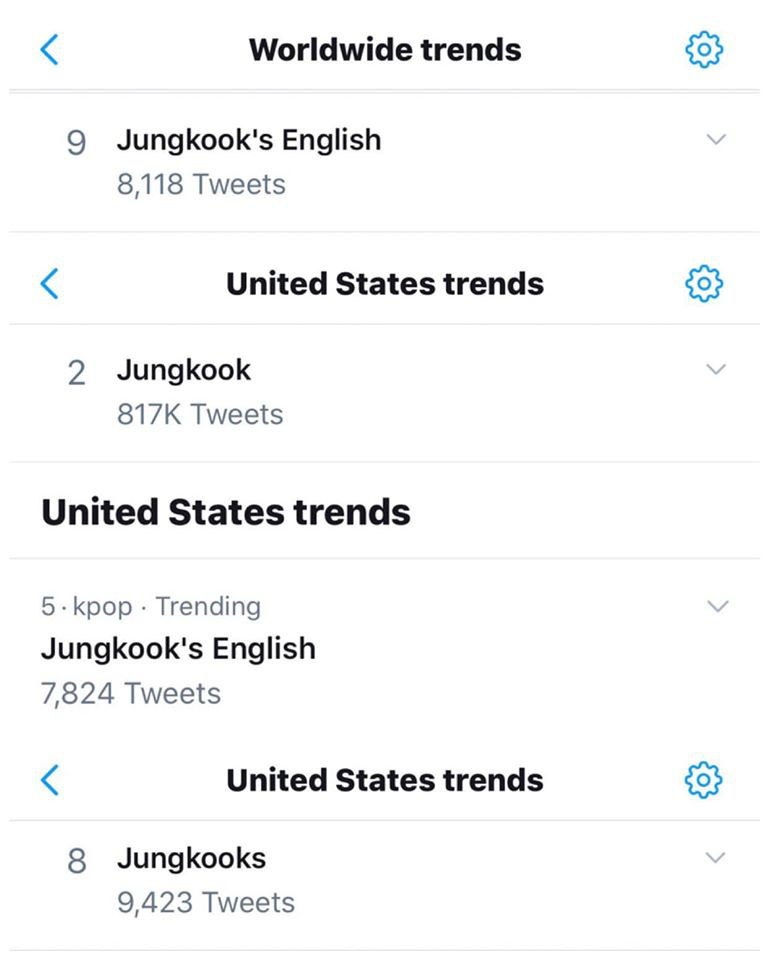
Task: Open the Jungkook trend ranked number 2
Action: pyautogui.click(x=184, y=370)
